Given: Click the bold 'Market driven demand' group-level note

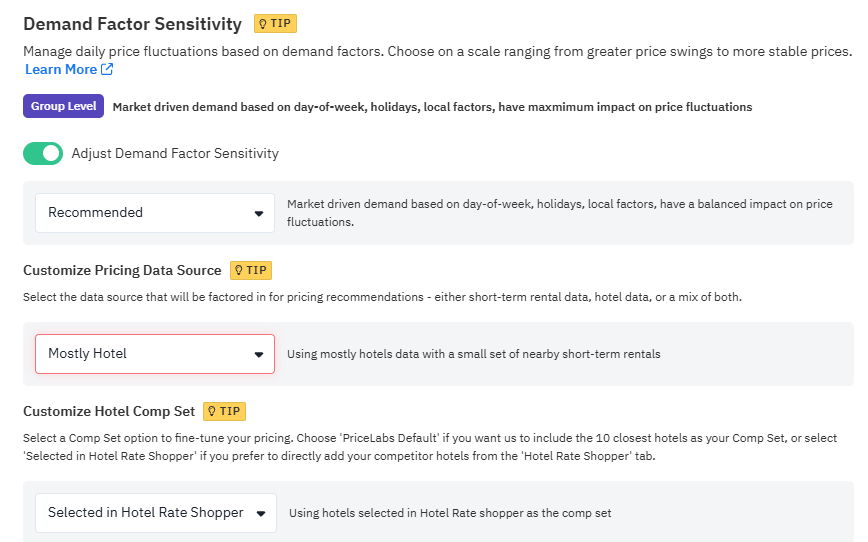Looking at the screenshot, I should 432,107.
